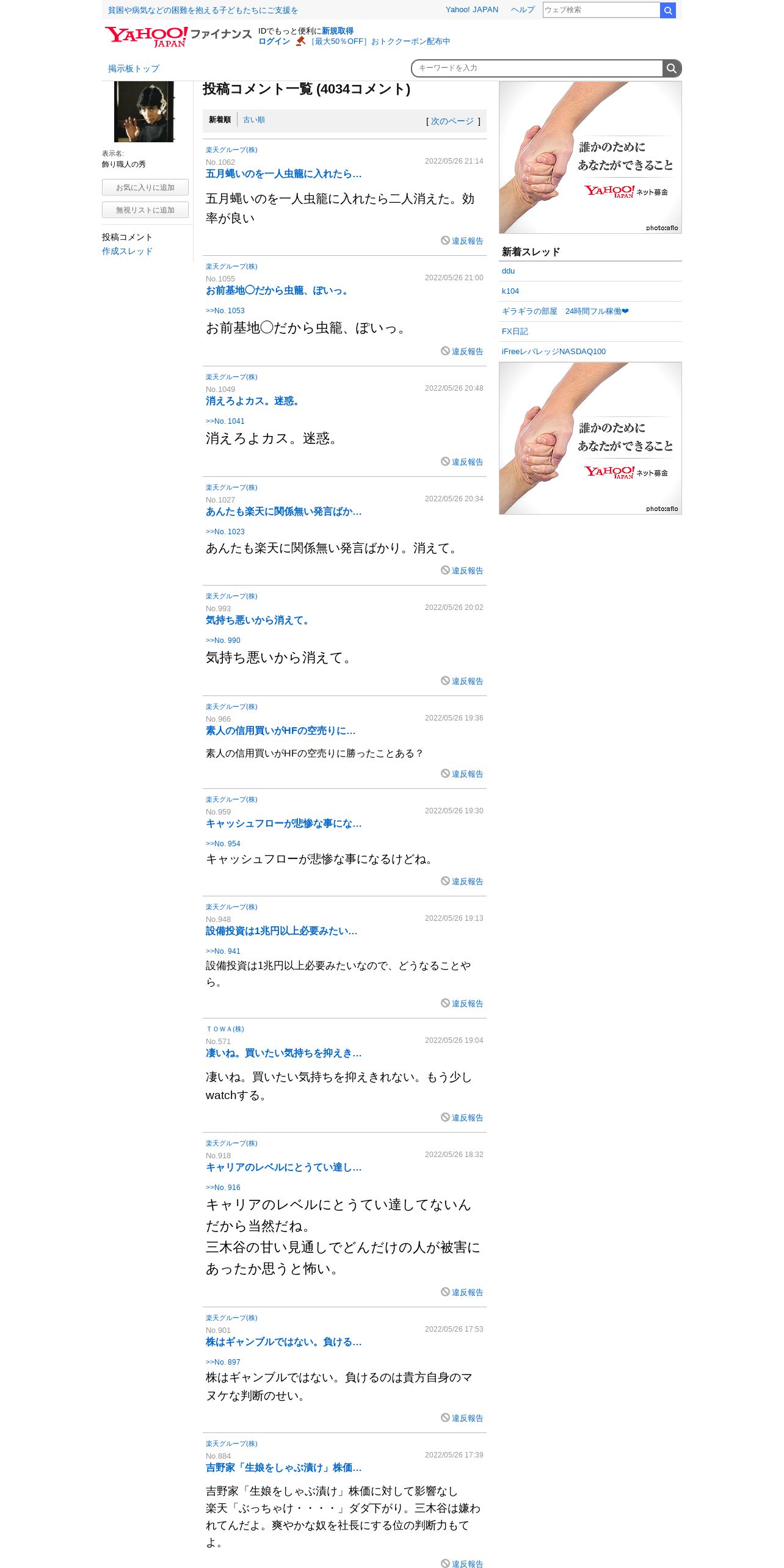The height and width of the screenshot is (1568, 784).
Task: Open iFreeレバレッジNASDAQ100 thread
Action: (x=554, y=352)
